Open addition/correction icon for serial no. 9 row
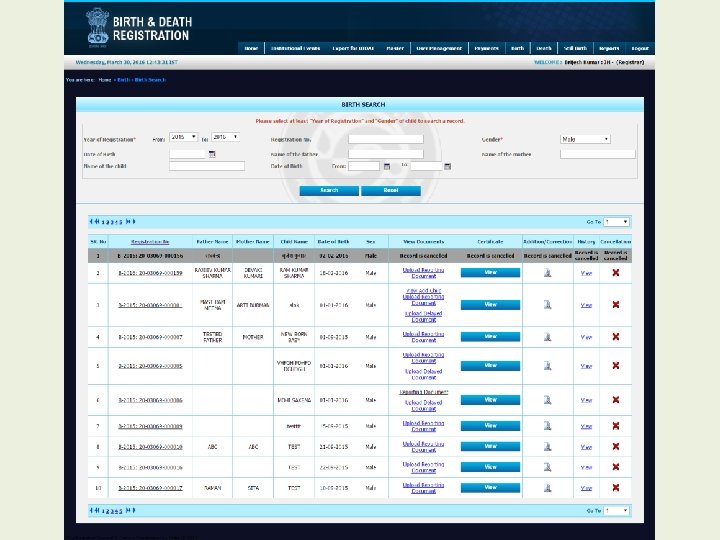Screen dimensions: 720x540 (547, 467)
